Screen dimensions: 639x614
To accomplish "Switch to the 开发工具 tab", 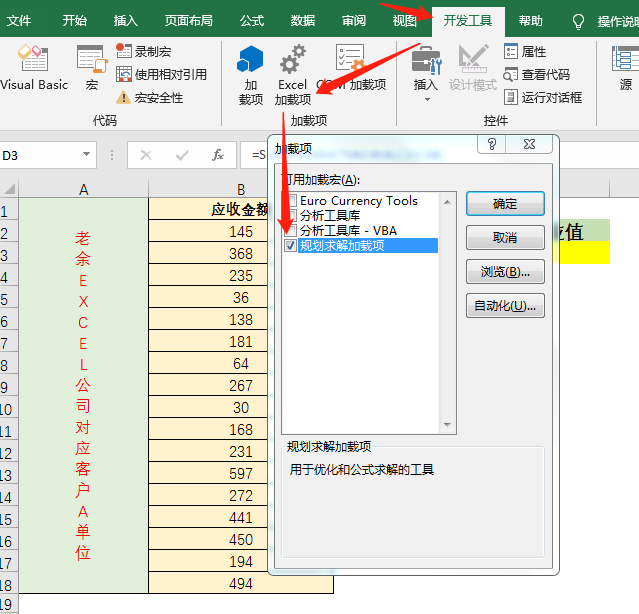I will [468, 21].
